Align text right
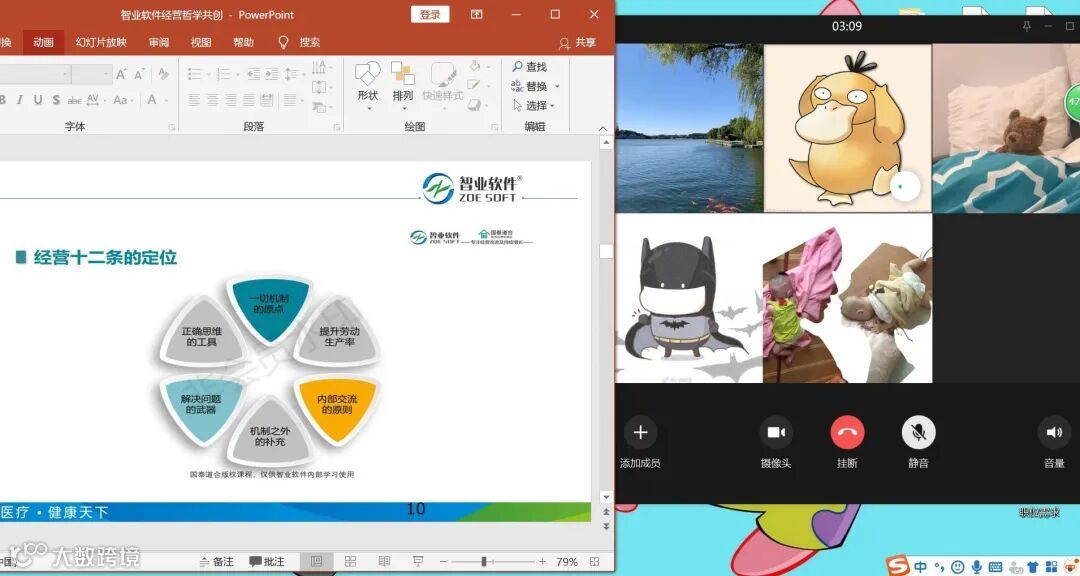 231,100
